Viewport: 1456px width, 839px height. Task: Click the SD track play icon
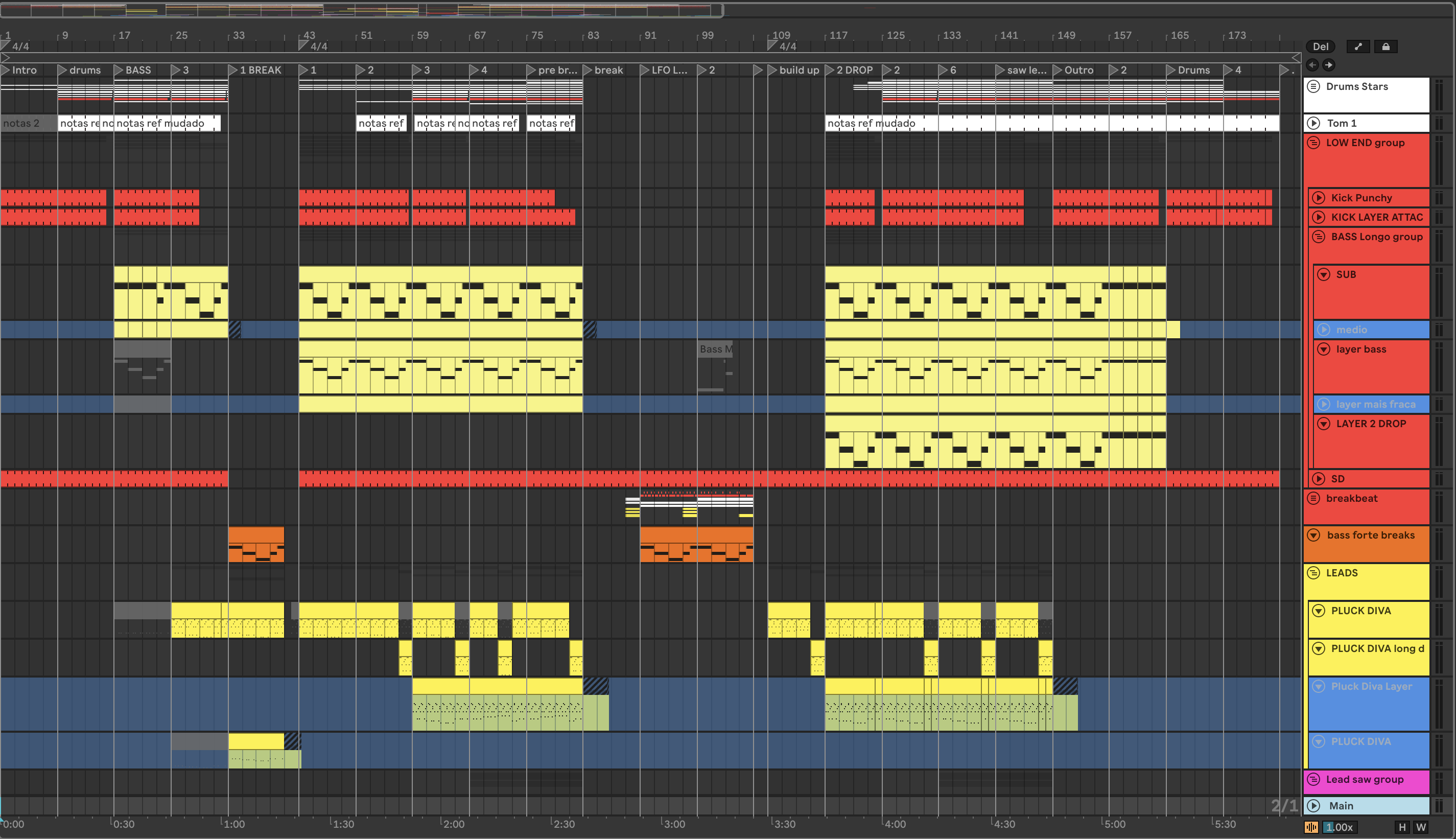pyautogui.click(x=1319, y=478)
